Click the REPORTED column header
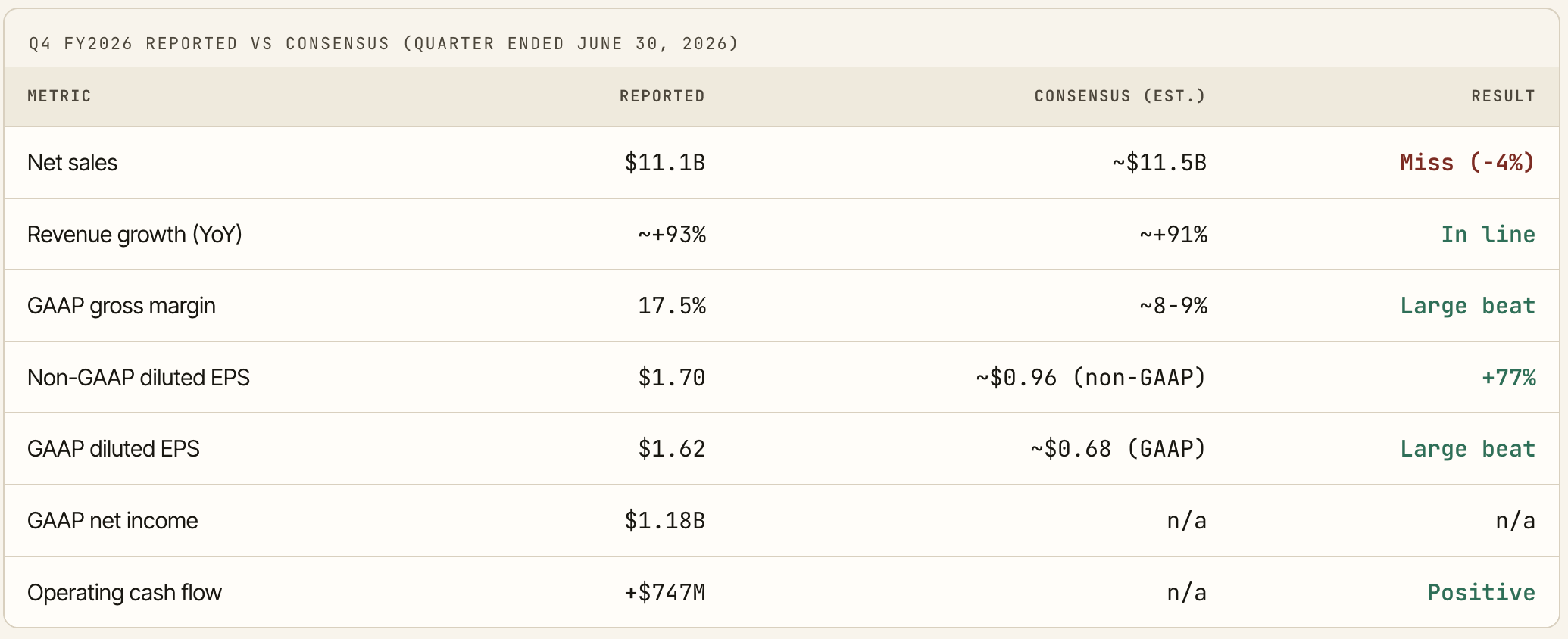Viewport: 1568px width, 639px height. click(x=662, y=96)
